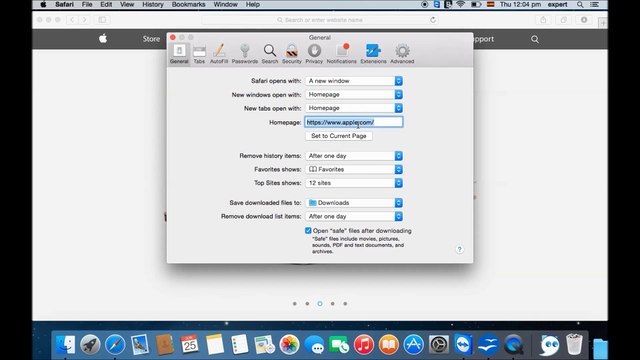
Task: Open Photos from the Dock
Action: [289, 344]
